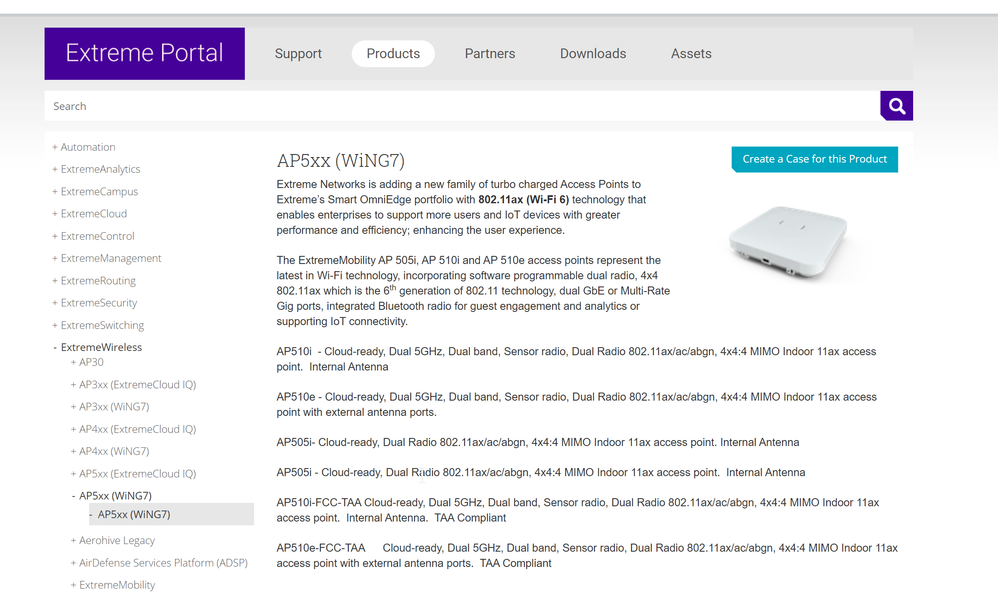Collapse the AP5xx (WiNG7) parent node
The height and width of the screenshot is (595, 998).
pos(112,496)
